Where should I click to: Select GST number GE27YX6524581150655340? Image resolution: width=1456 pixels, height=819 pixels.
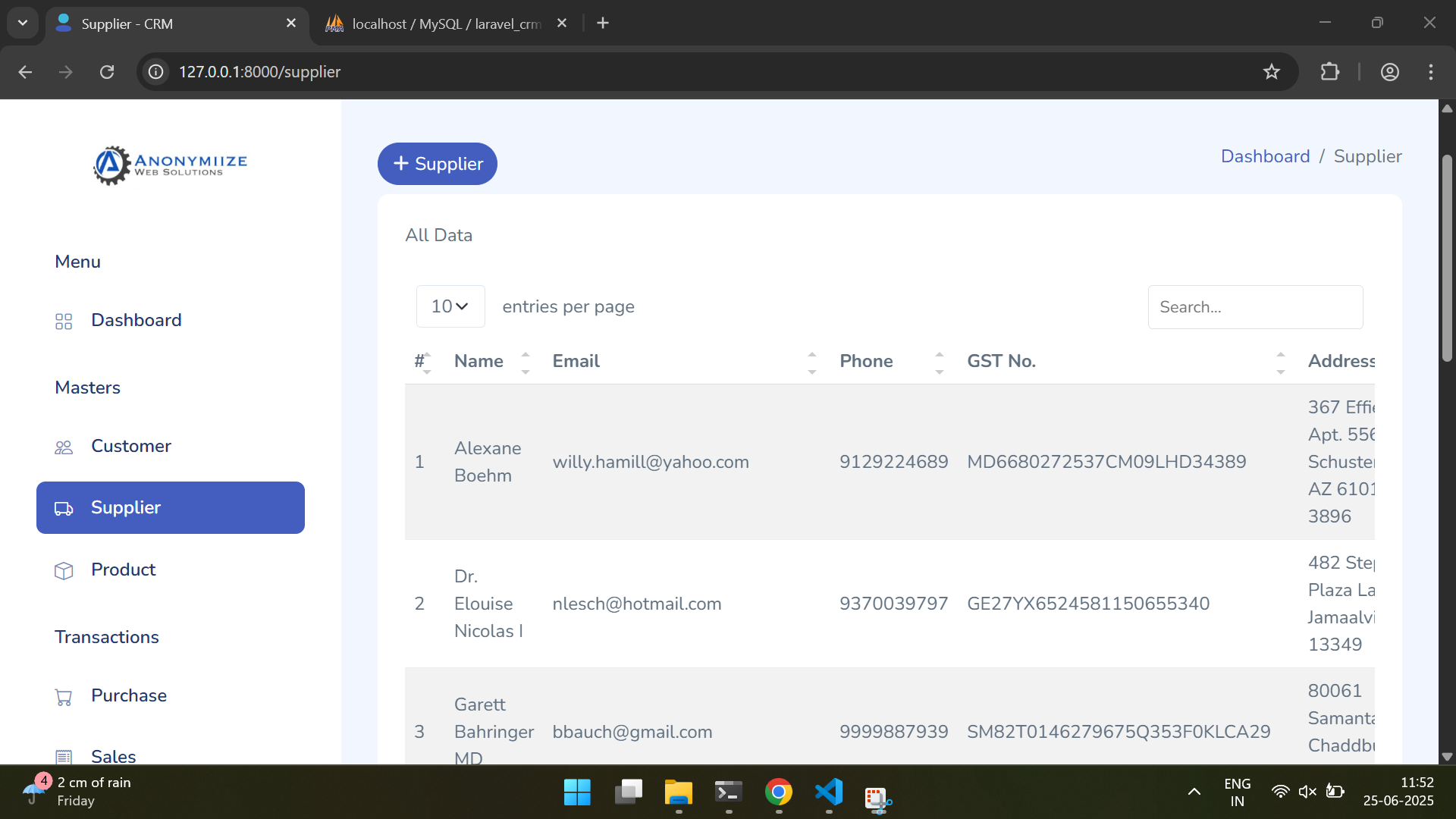click(x=1088, y=604)
